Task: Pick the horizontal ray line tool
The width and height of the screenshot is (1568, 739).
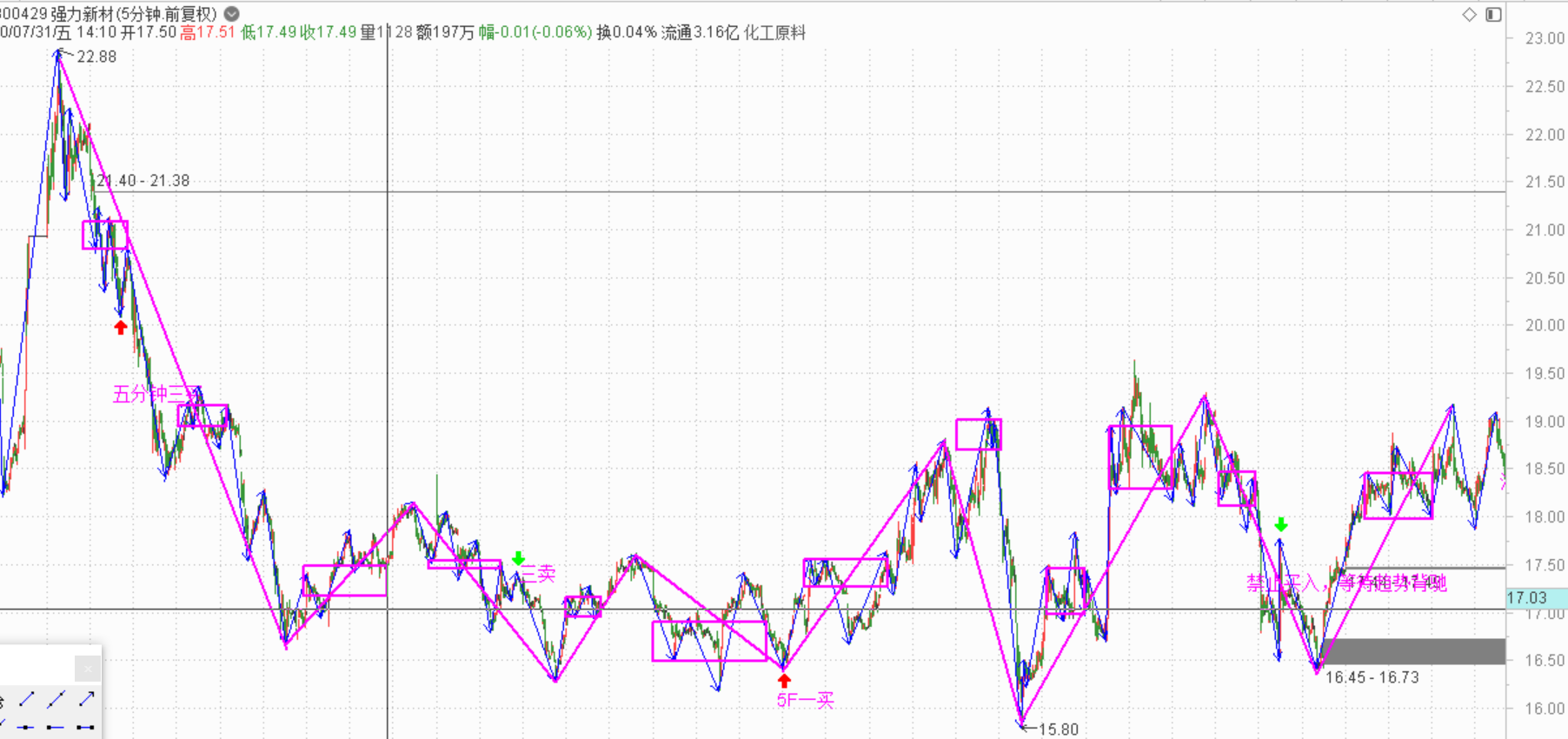Action: pyautogui.click(x=56, y=727)
